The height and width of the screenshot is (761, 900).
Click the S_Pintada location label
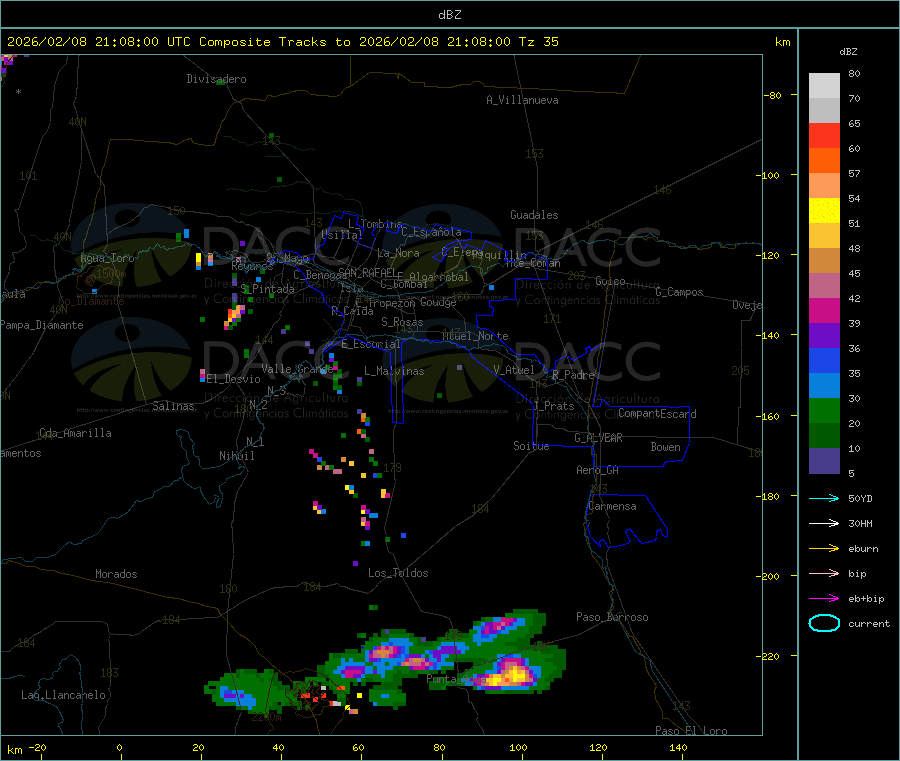tap(267, 289)
